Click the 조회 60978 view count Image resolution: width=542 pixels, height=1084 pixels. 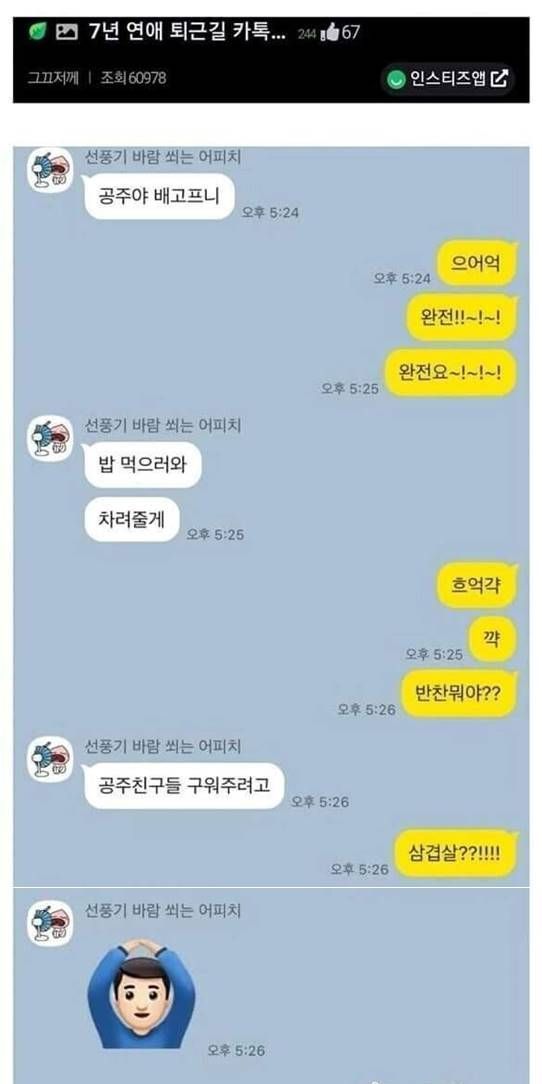tap(133, 77)
